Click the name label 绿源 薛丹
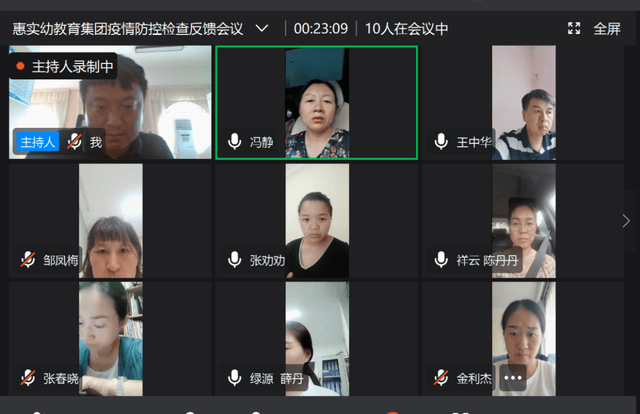 (277, 378)
